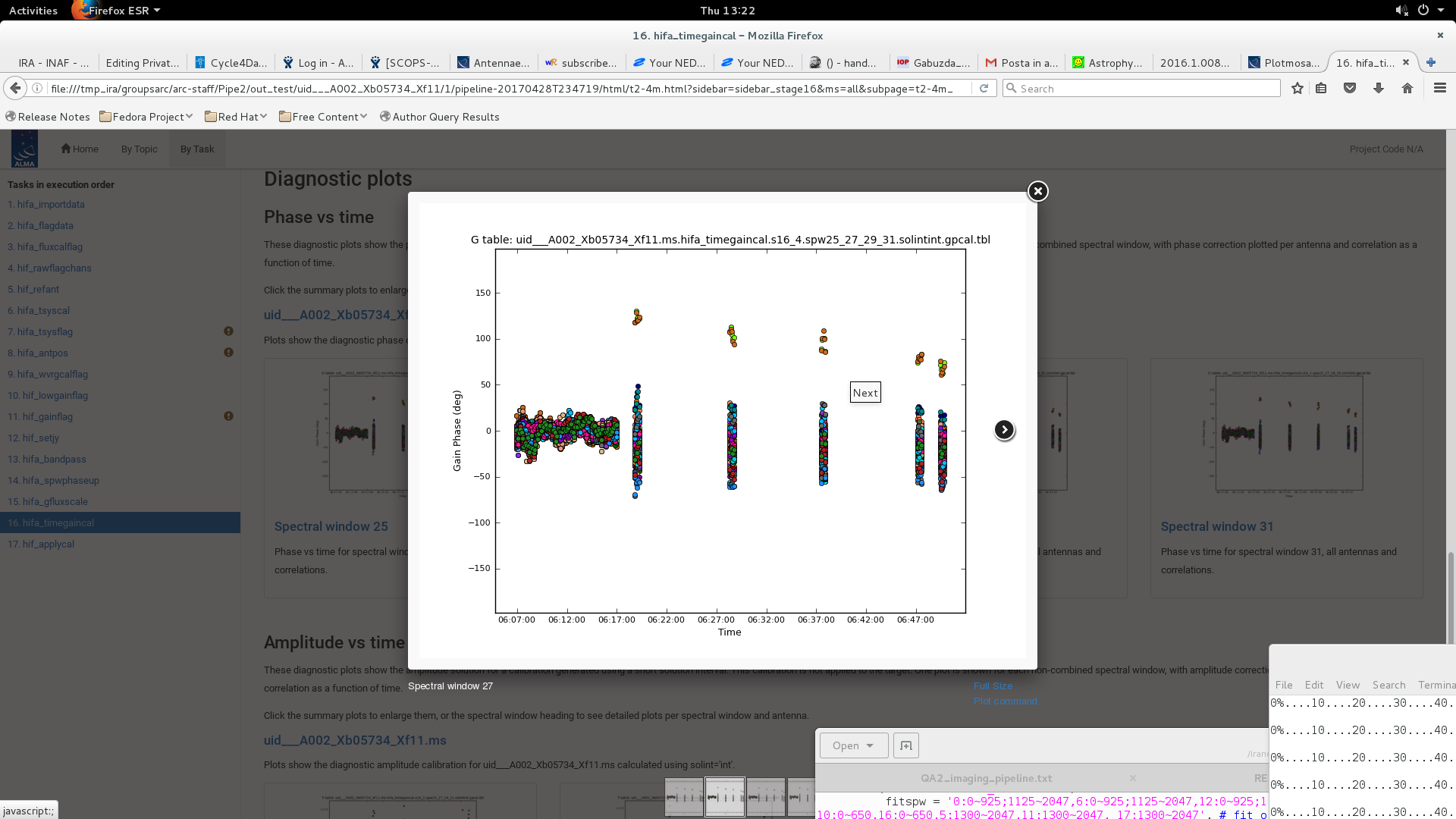Expand Free Content bookmarks folder
Screen dimensions: 1456x819
click(323, 117)
